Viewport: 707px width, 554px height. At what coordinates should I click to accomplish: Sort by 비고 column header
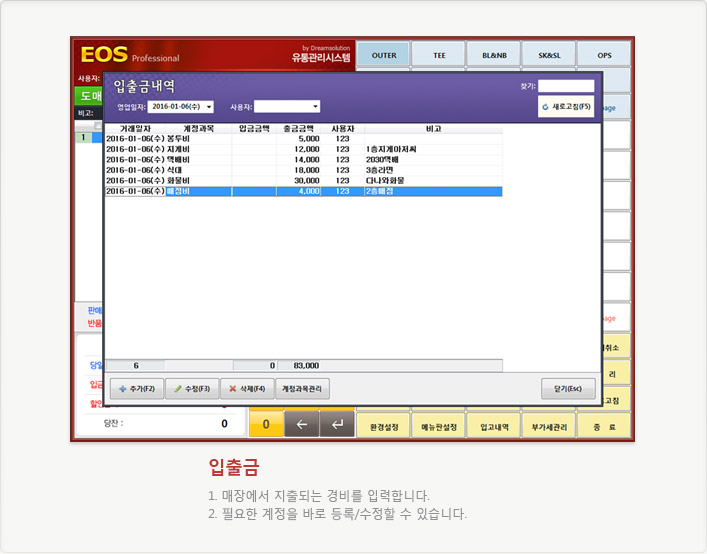(433, 129)
